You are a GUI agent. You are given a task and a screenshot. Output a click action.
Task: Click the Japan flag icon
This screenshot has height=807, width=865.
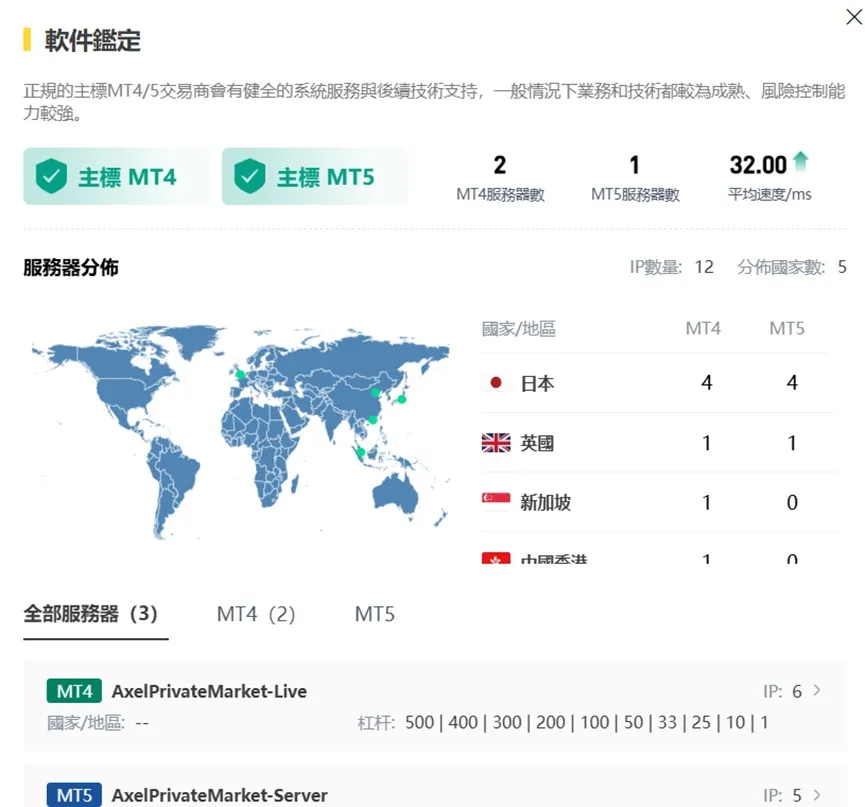(495, 382)
